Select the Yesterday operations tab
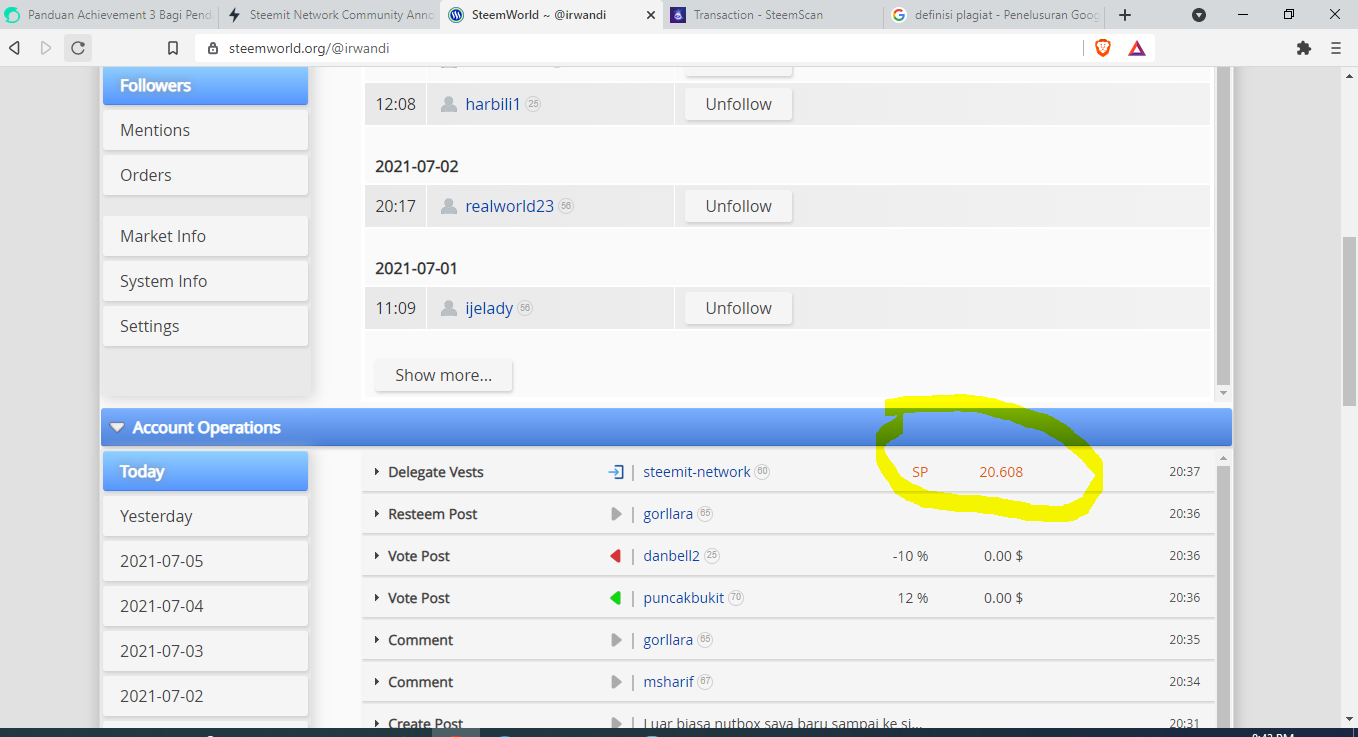The image size is (1358, 737). coord(205,516)
